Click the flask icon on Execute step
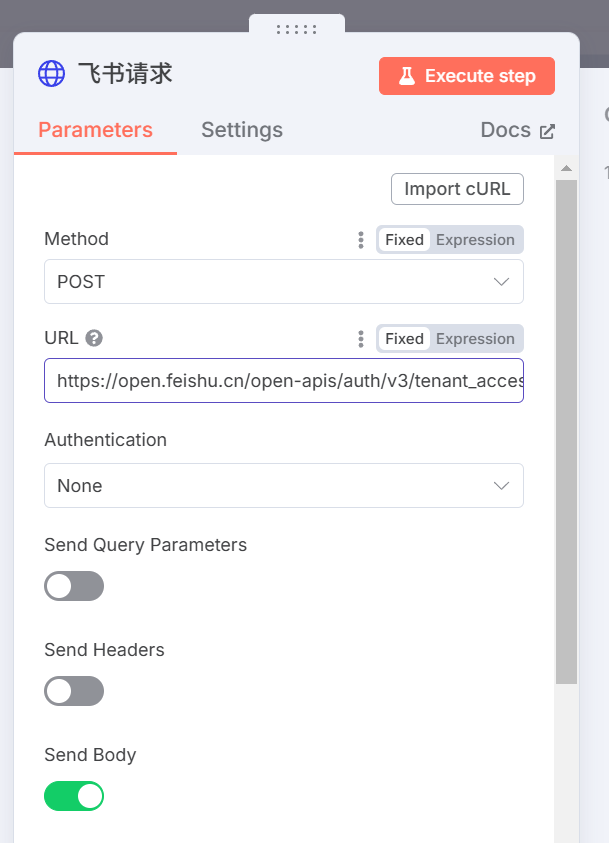Viewport: 609px width, 843px height. tap(407, 76)
